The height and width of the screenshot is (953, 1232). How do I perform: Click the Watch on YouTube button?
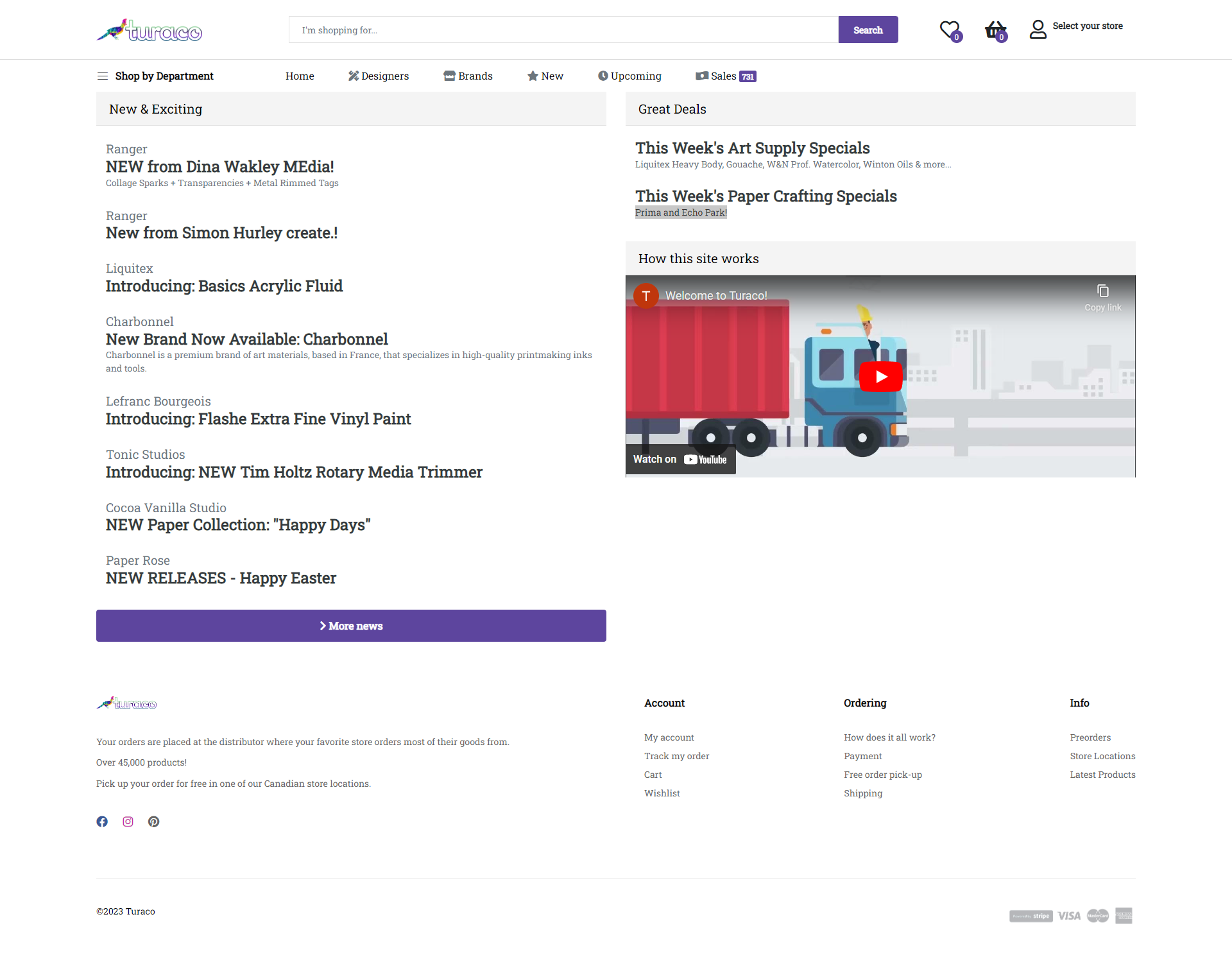tap(680, 459)
